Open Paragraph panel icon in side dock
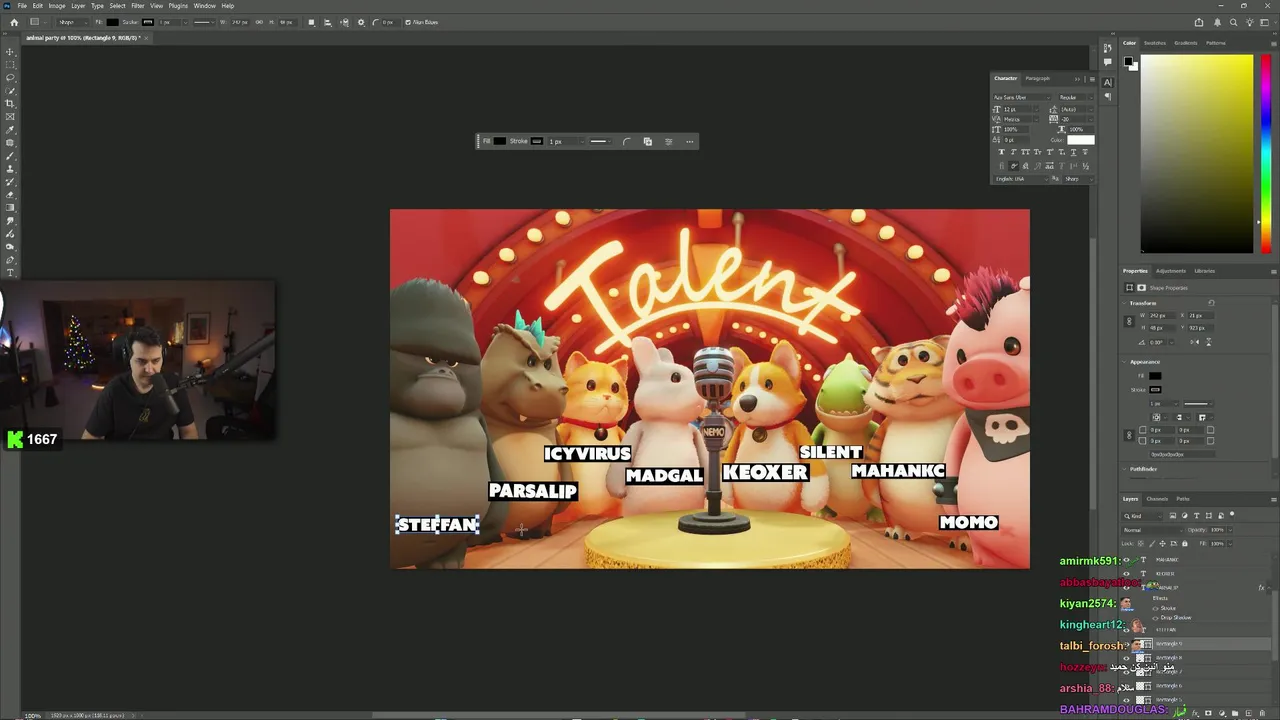 pyautogui.click(x=1107, y=96)
